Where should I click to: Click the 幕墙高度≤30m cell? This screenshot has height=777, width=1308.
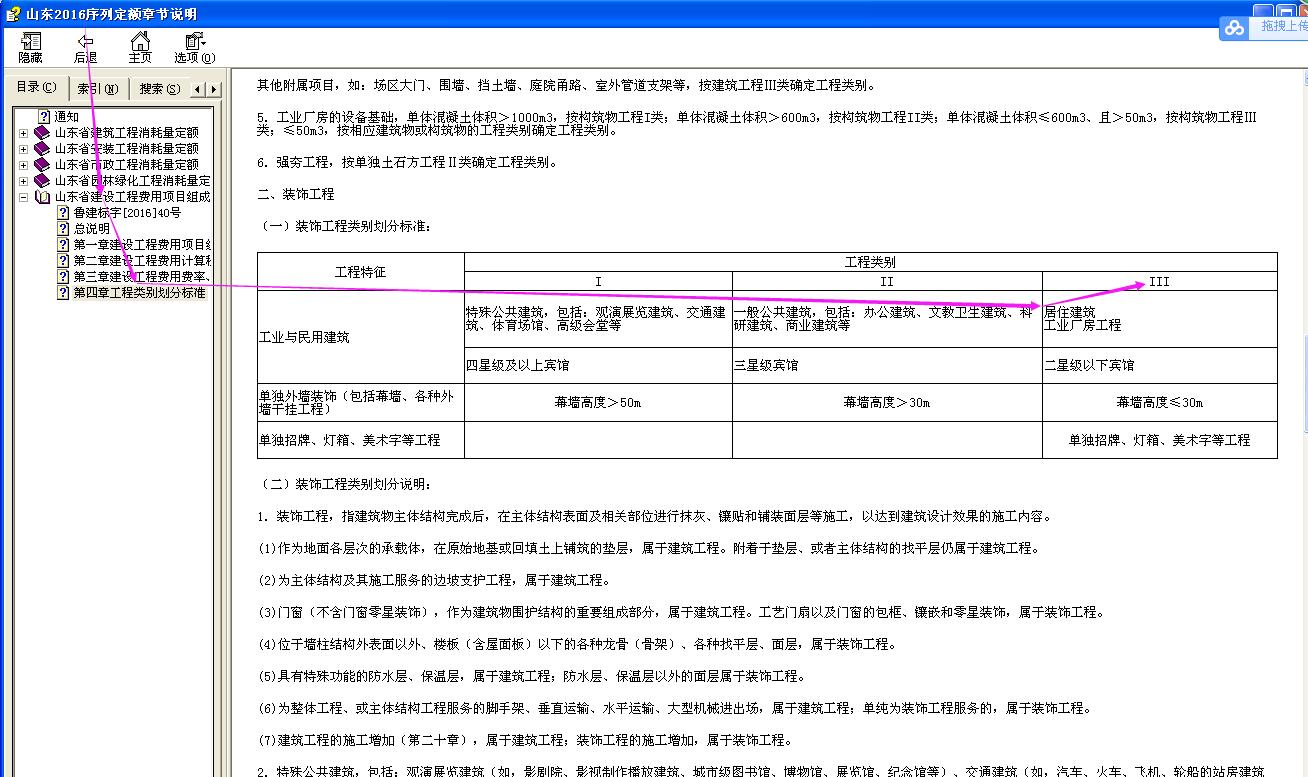(1159, 403)
